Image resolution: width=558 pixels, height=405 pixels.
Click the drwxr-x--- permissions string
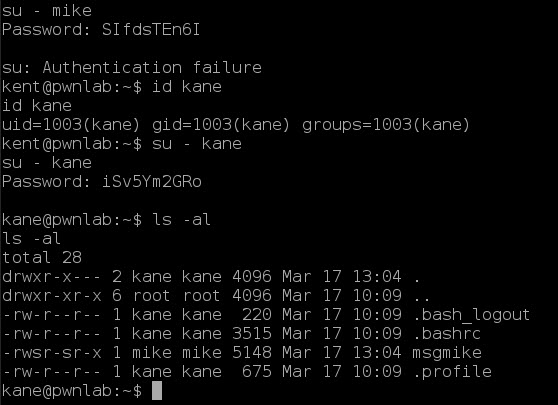pyautogui.click(x=52, y=277)
